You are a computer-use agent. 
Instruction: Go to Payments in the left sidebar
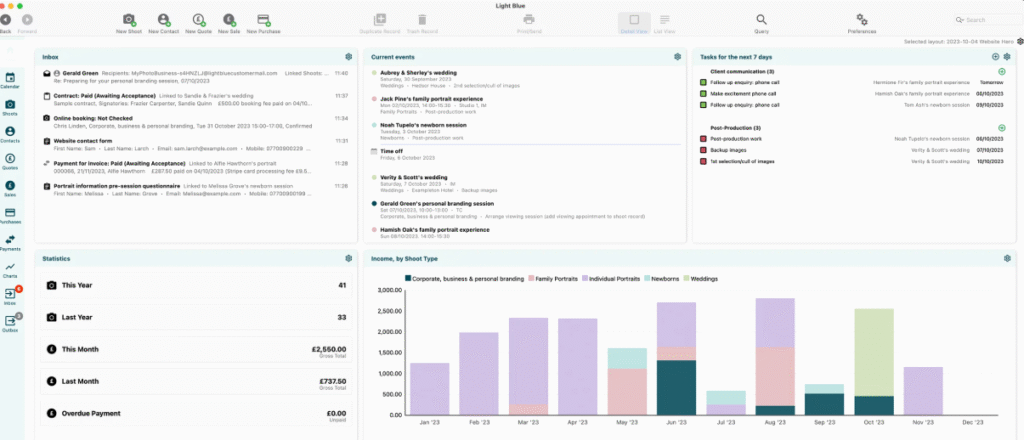[10, 242]
